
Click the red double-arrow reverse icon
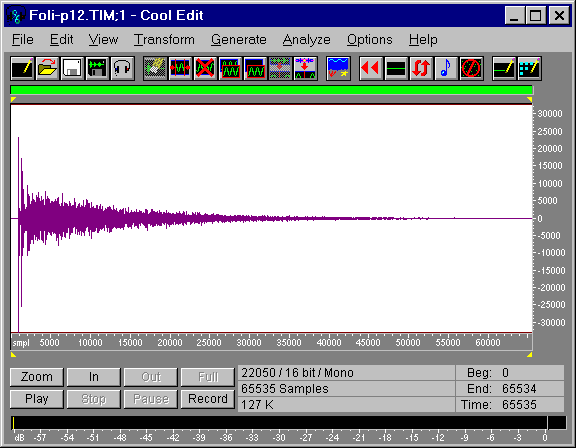click(x=371, y=69)
